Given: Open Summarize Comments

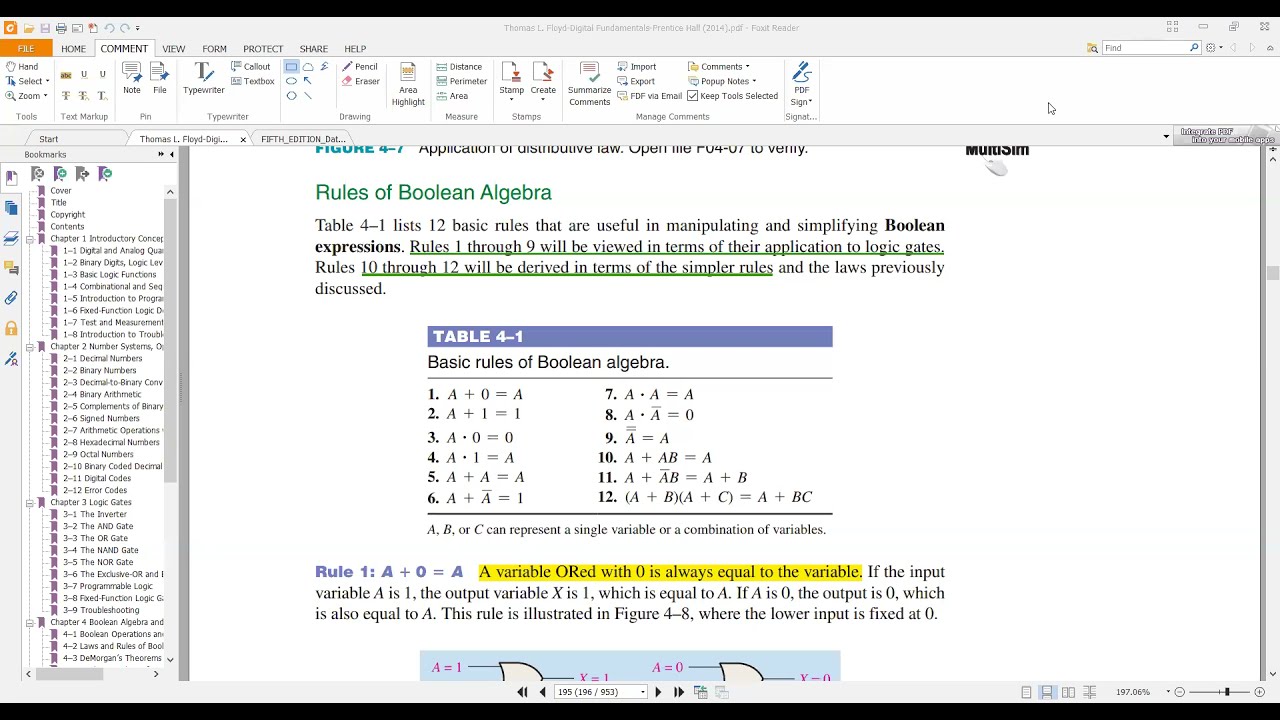Looking at the screenshot, I should [589, 84].
